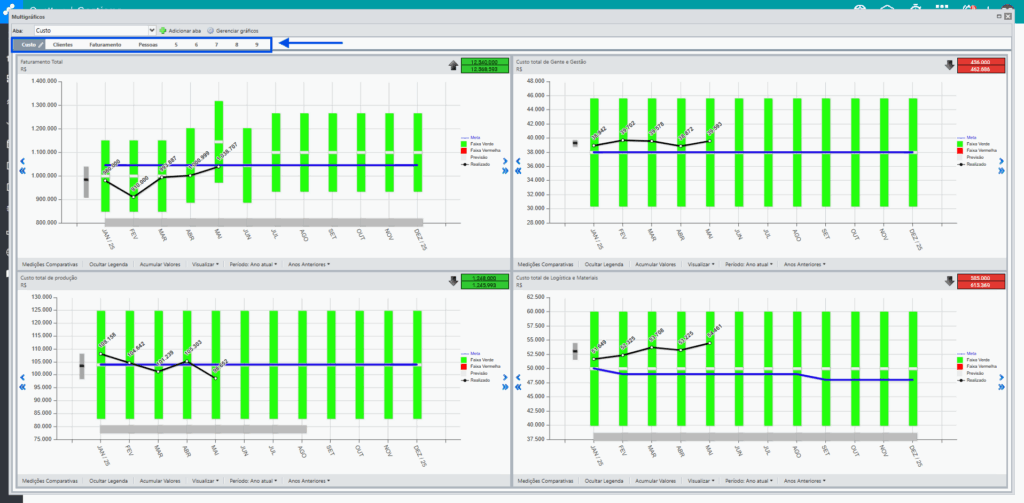Open Período: Ano atual dropdown on Gente e Gestão chart
Viewport: 1024px width, 503px height.
coord(750,265)
